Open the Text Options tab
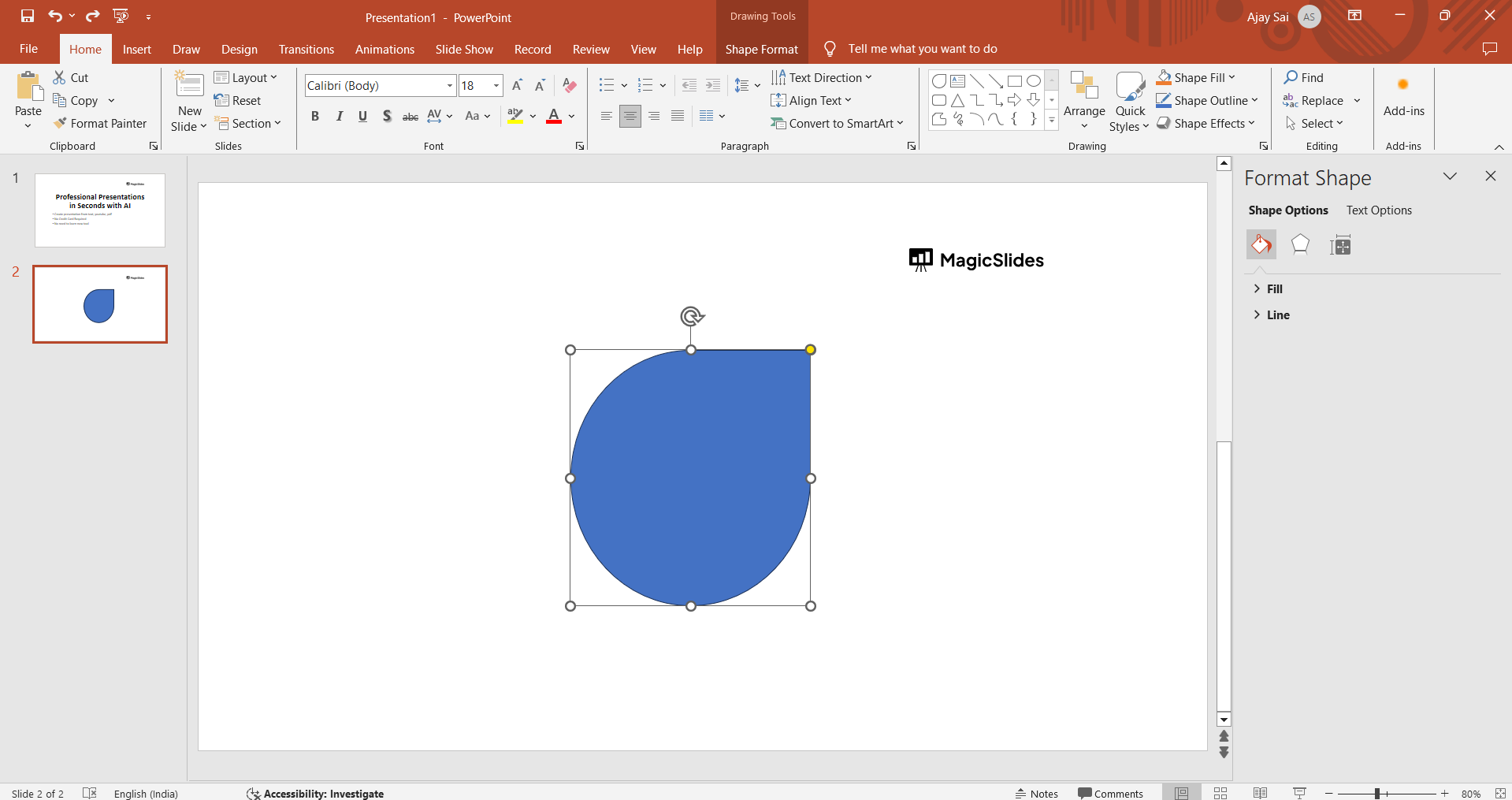This screenshot has height=800, width=1512. point(1378,210)
